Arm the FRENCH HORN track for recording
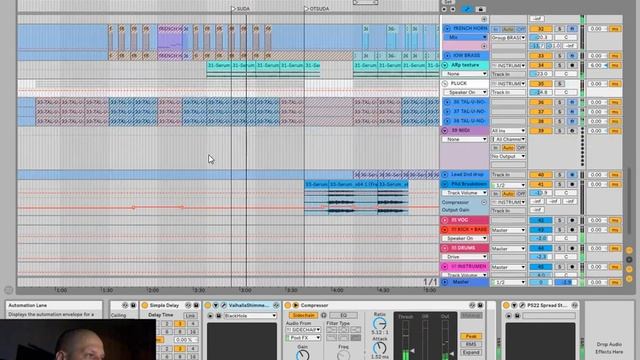This screenshot has height=360, width=640. click(x=572, y=29)
